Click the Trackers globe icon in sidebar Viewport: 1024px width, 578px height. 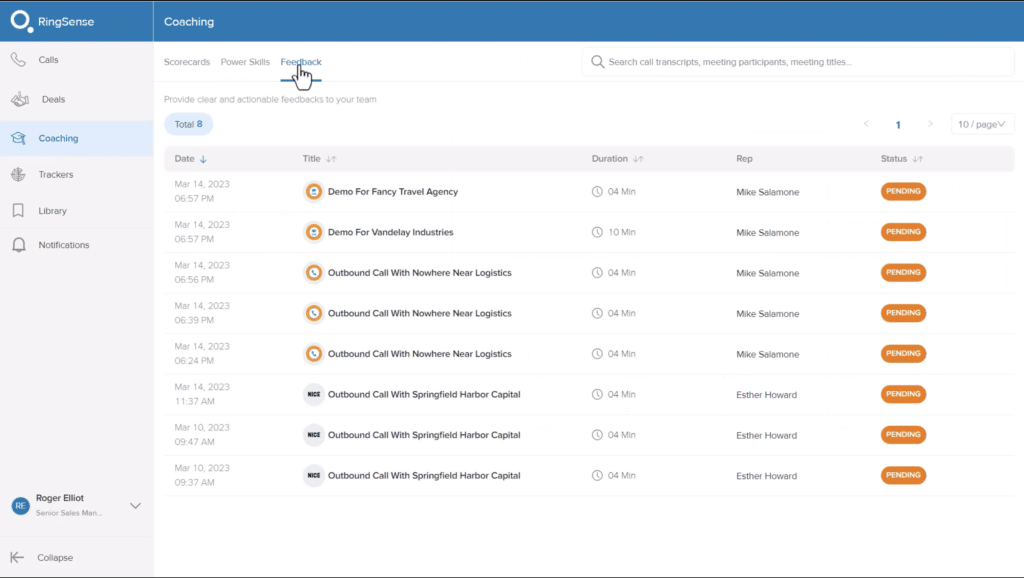pos(18,175)
